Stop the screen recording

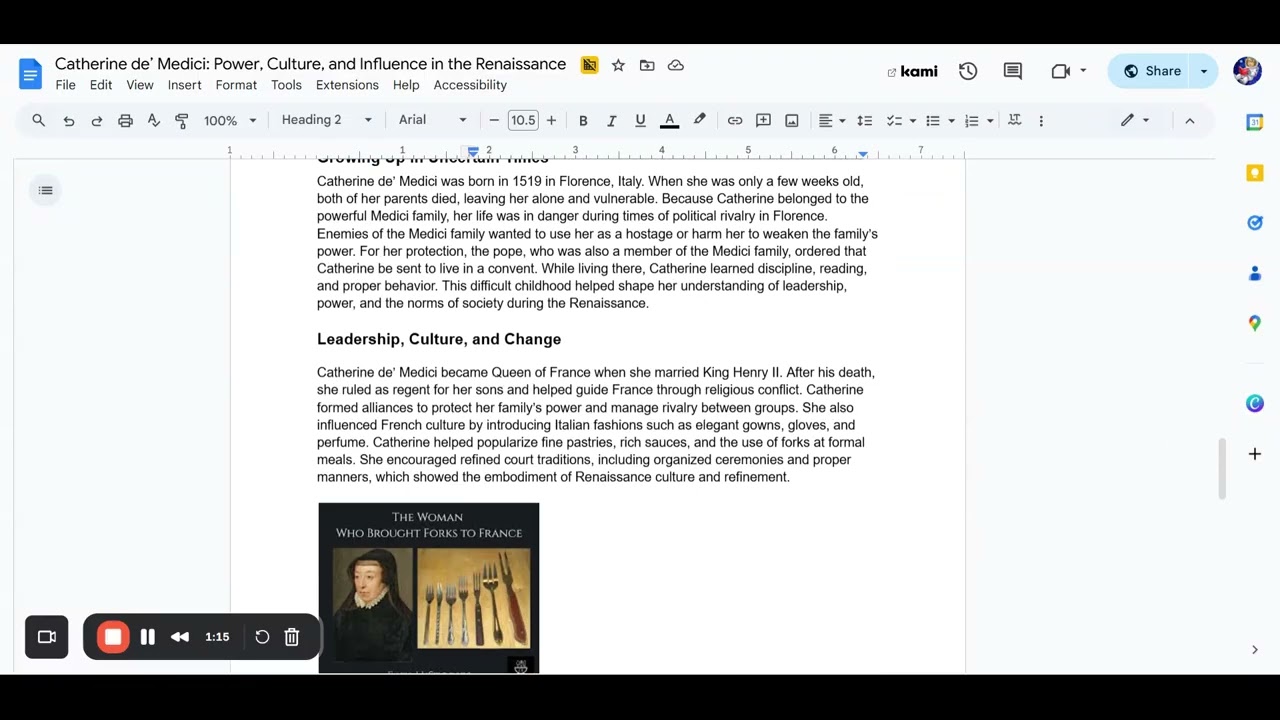(113, 637)
